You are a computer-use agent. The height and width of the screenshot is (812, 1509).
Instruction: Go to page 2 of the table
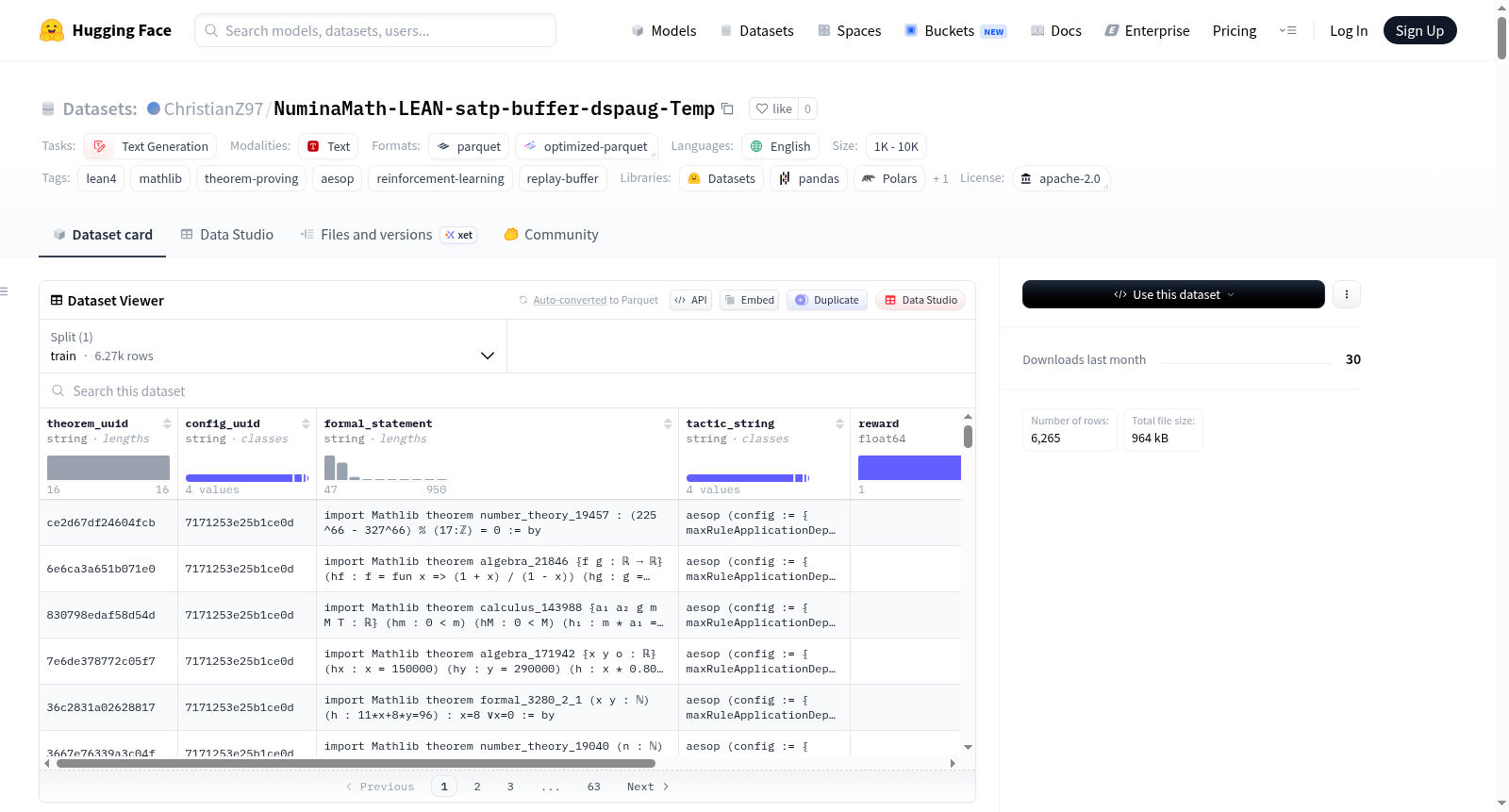coord(477,787)
